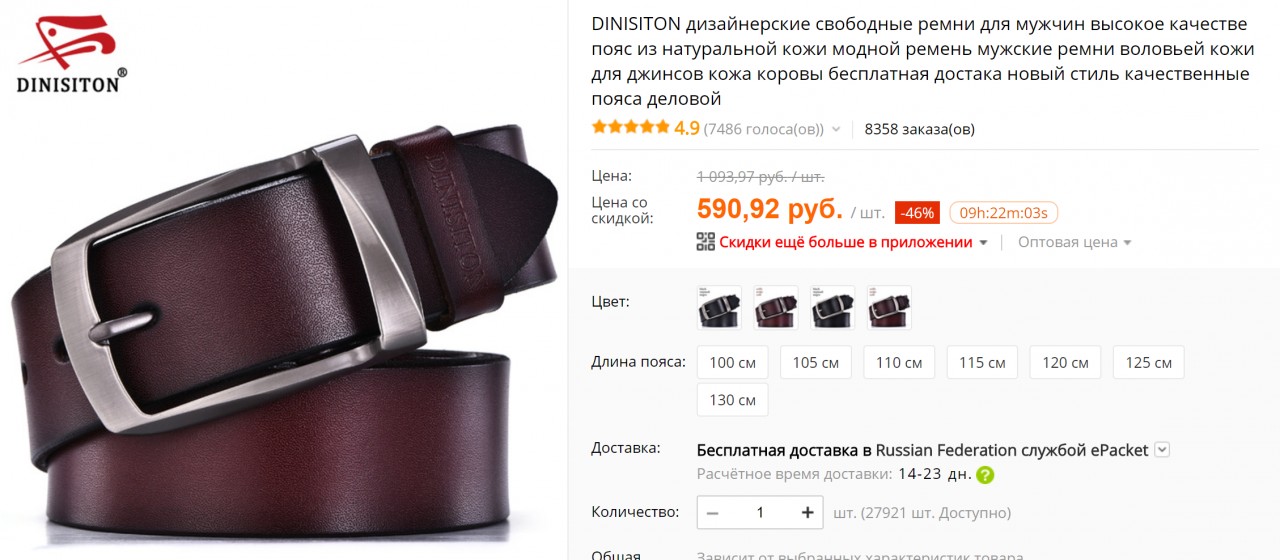Expand the votes rating breakdown arrow
Image resolution: width=1280 pixels, height=560 pixels.
[x=834, y=129]
